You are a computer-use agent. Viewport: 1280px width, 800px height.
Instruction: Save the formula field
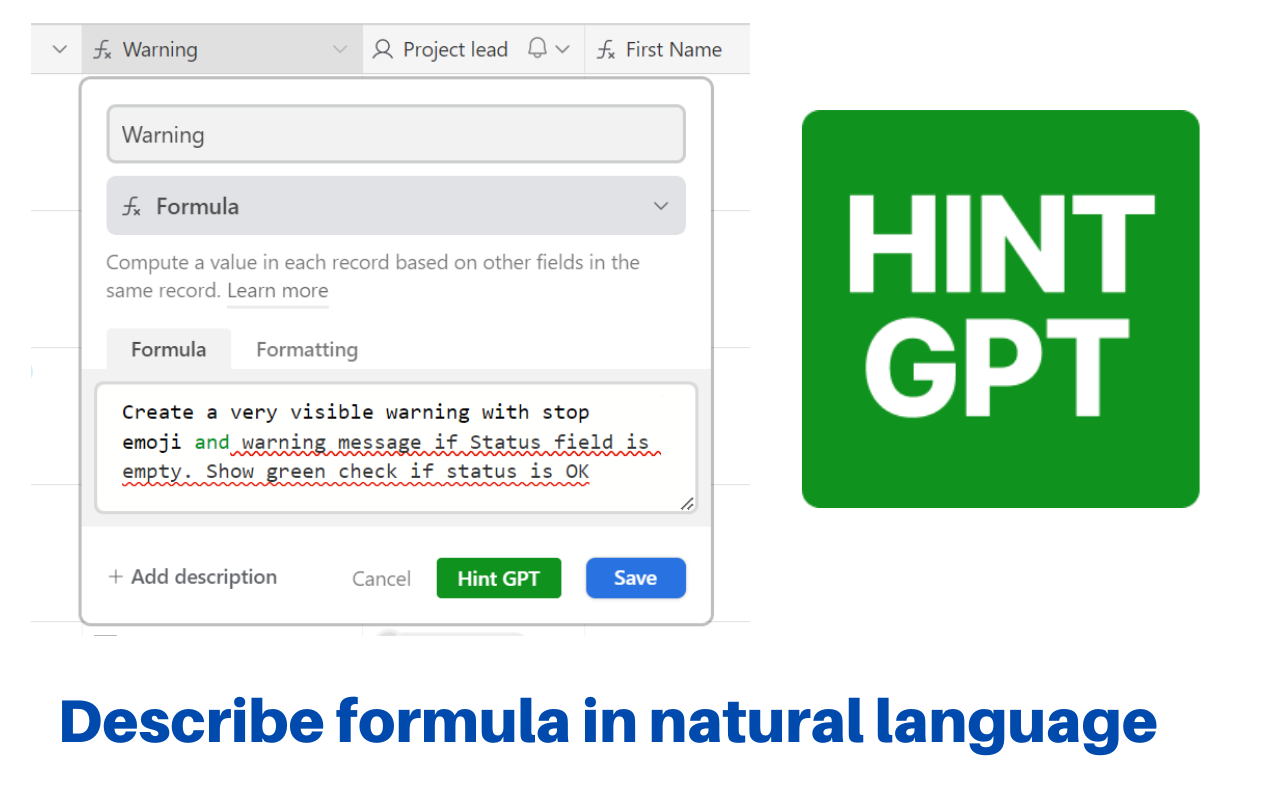tap(635, 578)
